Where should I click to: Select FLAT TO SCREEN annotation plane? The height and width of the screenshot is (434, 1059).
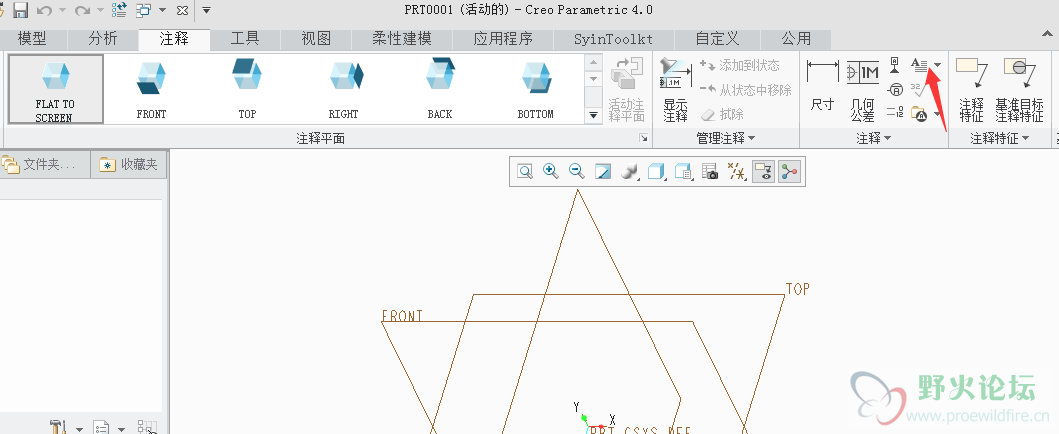[55, 89]
